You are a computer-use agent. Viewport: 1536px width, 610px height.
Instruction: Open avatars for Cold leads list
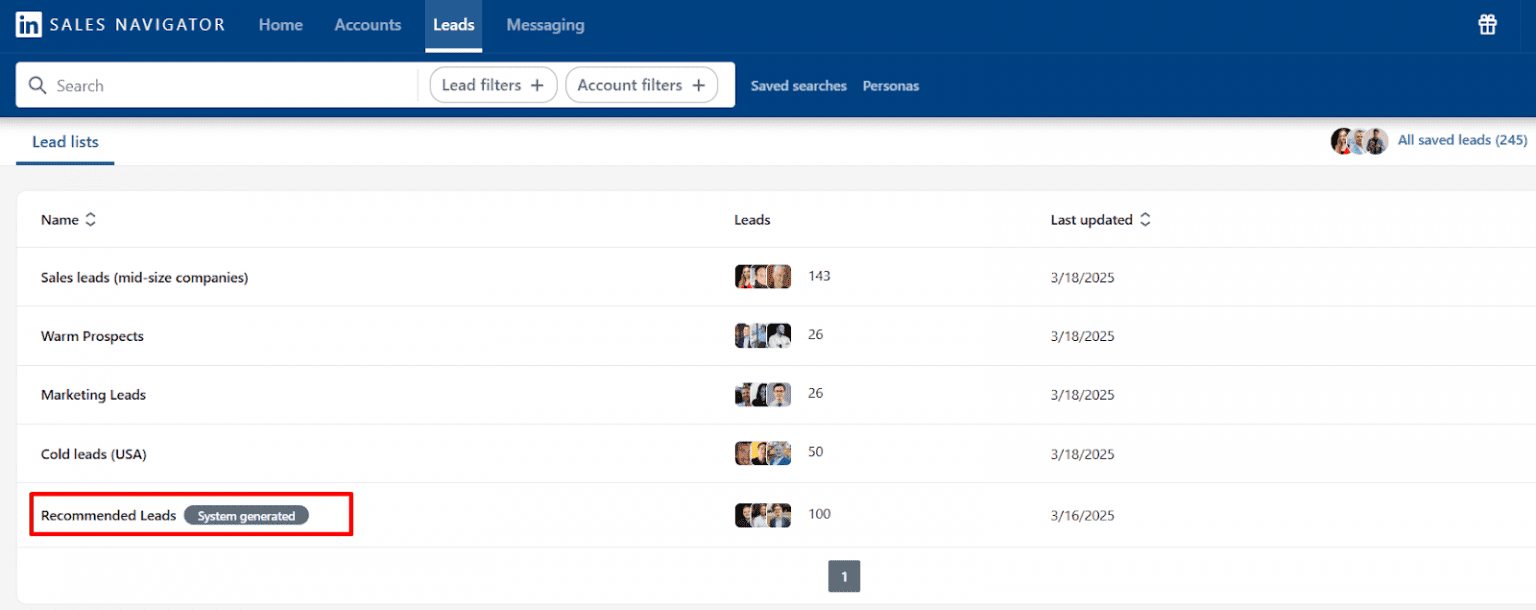(763, 454)
